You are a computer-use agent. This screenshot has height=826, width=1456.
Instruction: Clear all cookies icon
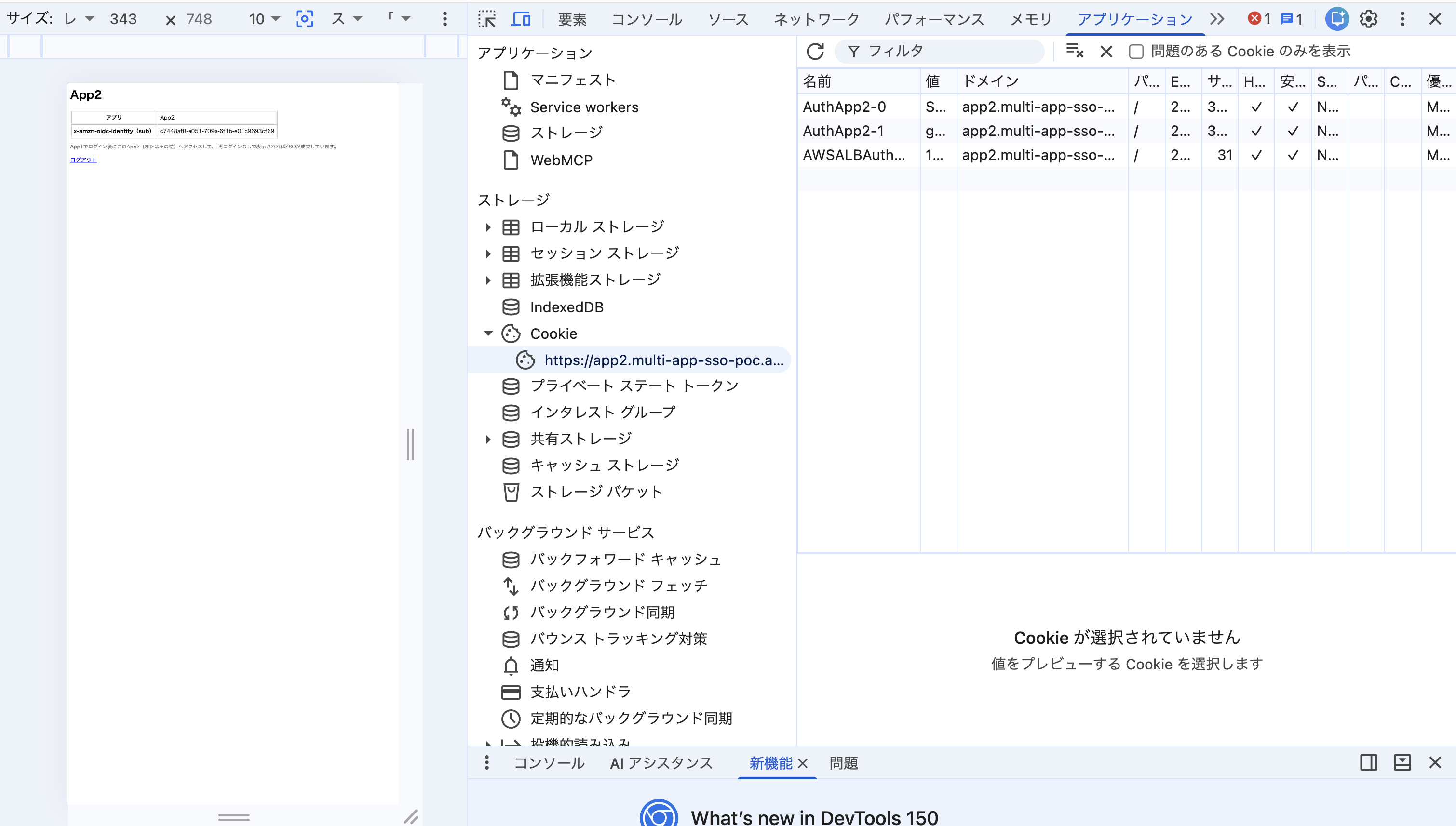point(1075,51)
